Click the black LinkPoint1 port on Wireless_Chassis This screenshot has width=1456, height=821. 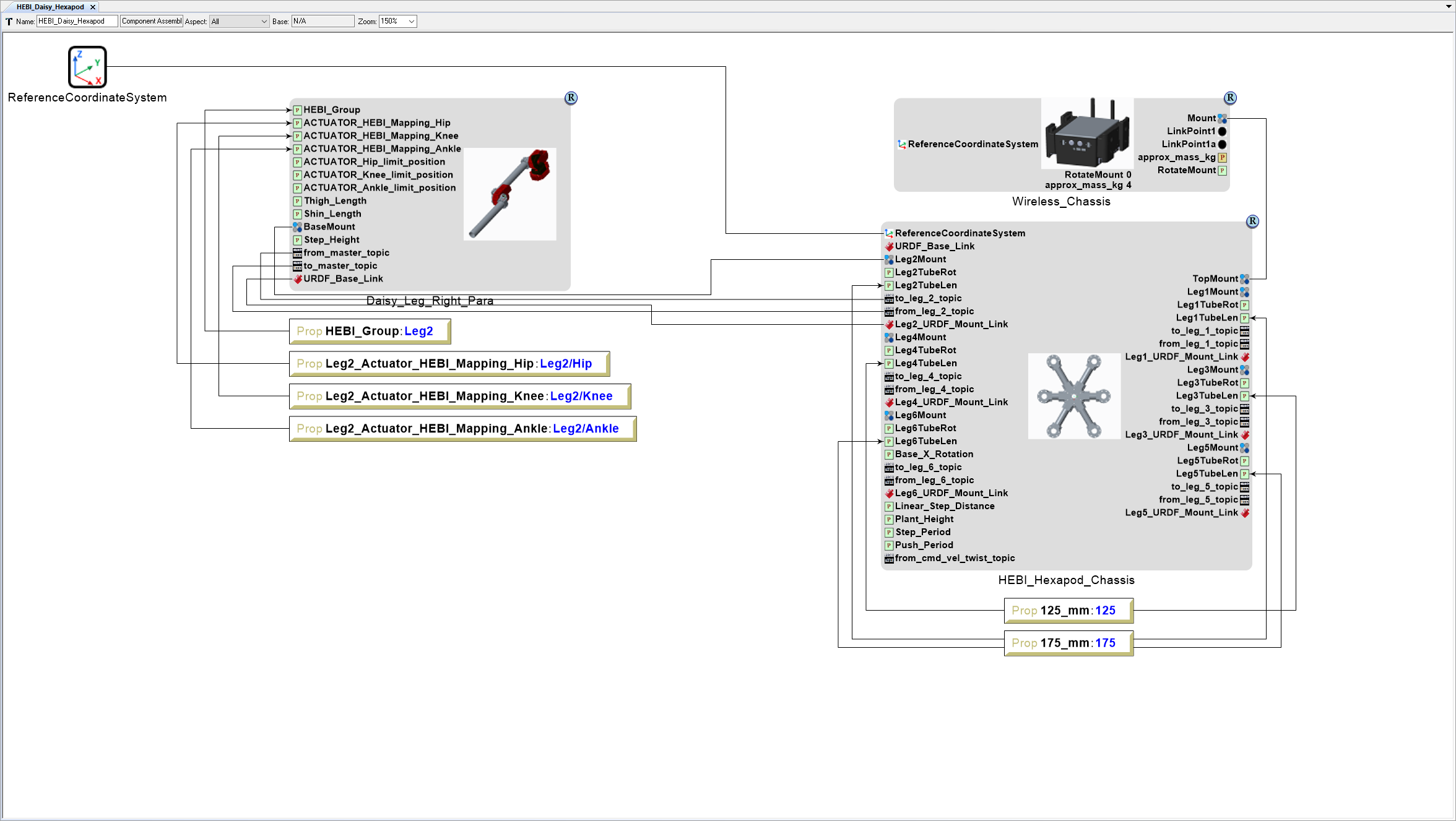(1222, 131)
